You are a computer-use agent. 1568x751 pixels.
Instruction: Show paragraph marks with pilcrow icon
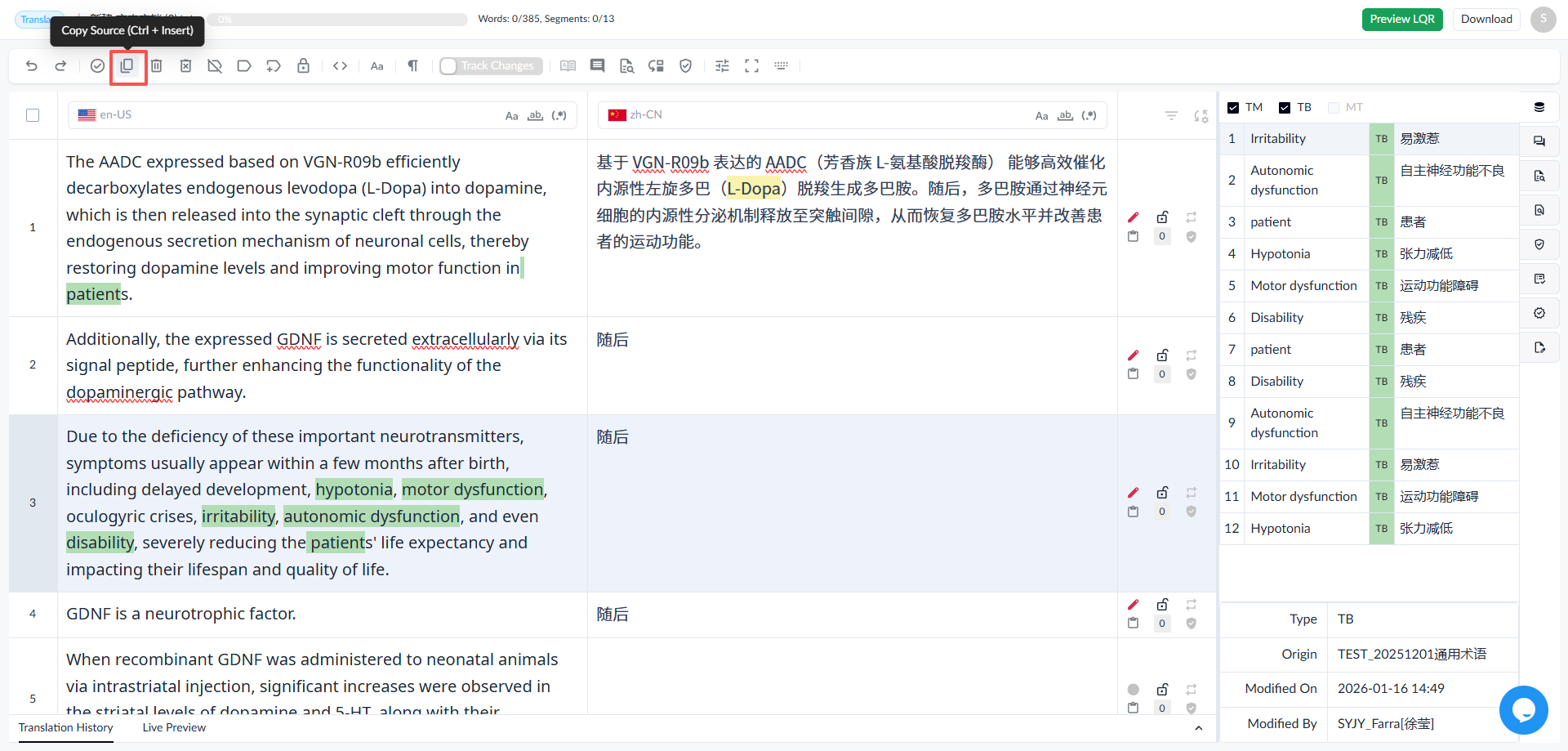coord(413,65)
